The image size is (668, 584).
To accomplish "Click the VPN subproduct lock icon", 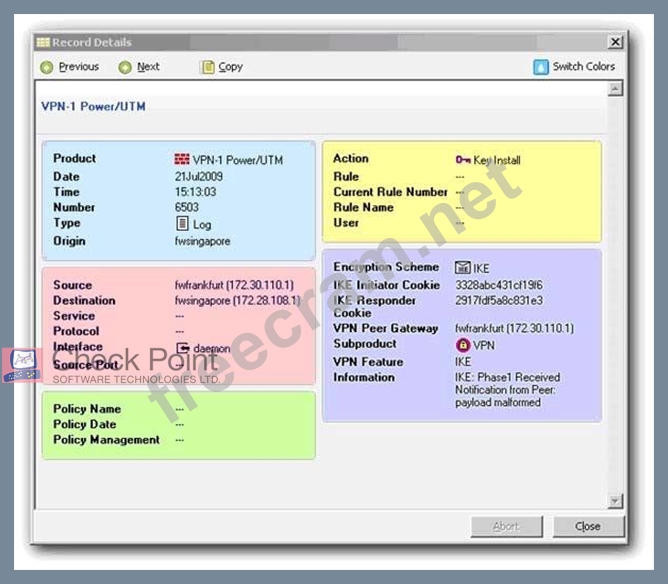I will (463, 345).
